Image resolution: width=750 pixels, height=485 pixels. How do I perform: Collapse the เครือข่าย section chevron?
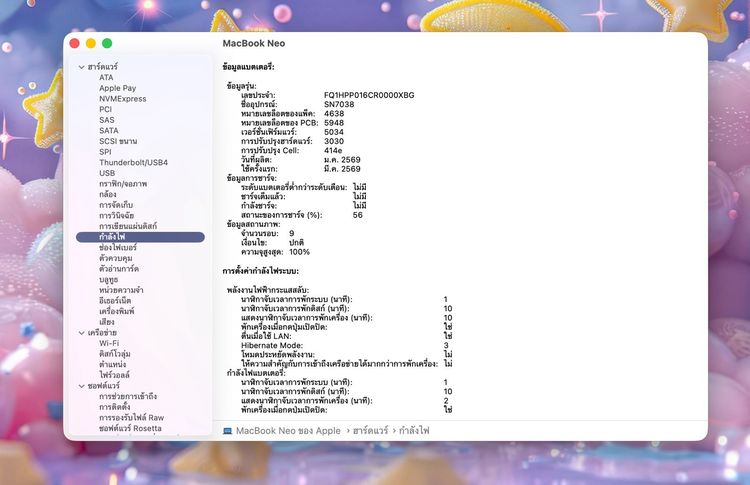coord(82,332)
